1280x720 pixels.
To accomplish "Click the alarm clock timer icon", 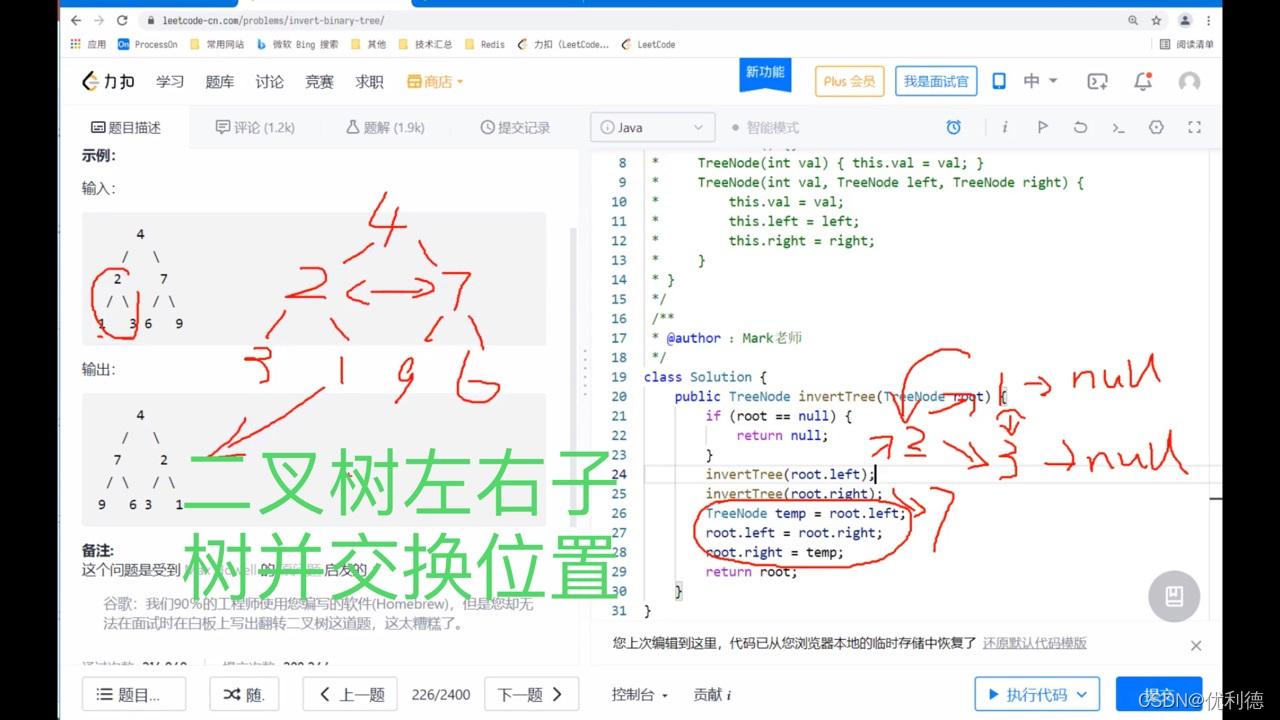I will 954,127.
